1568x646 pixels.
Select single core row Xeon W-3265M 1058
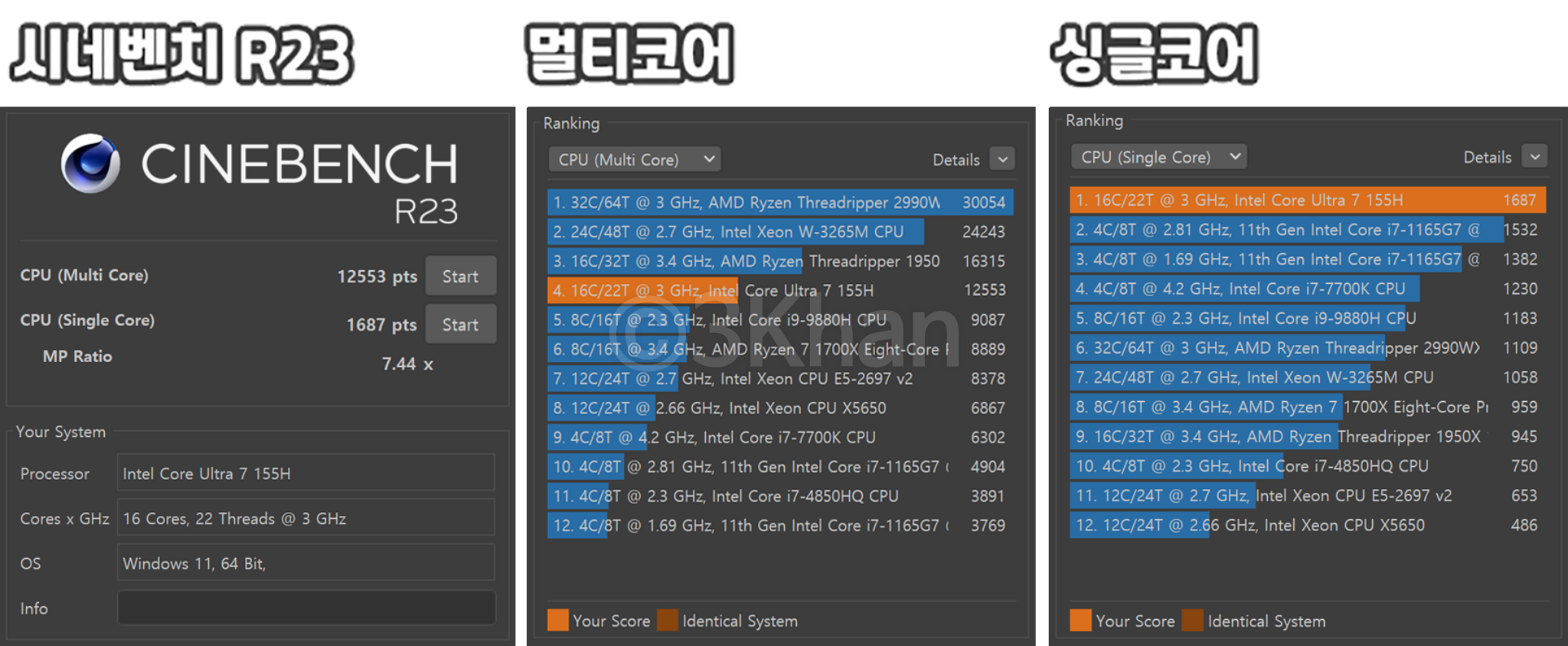(x=1308, y=377)
